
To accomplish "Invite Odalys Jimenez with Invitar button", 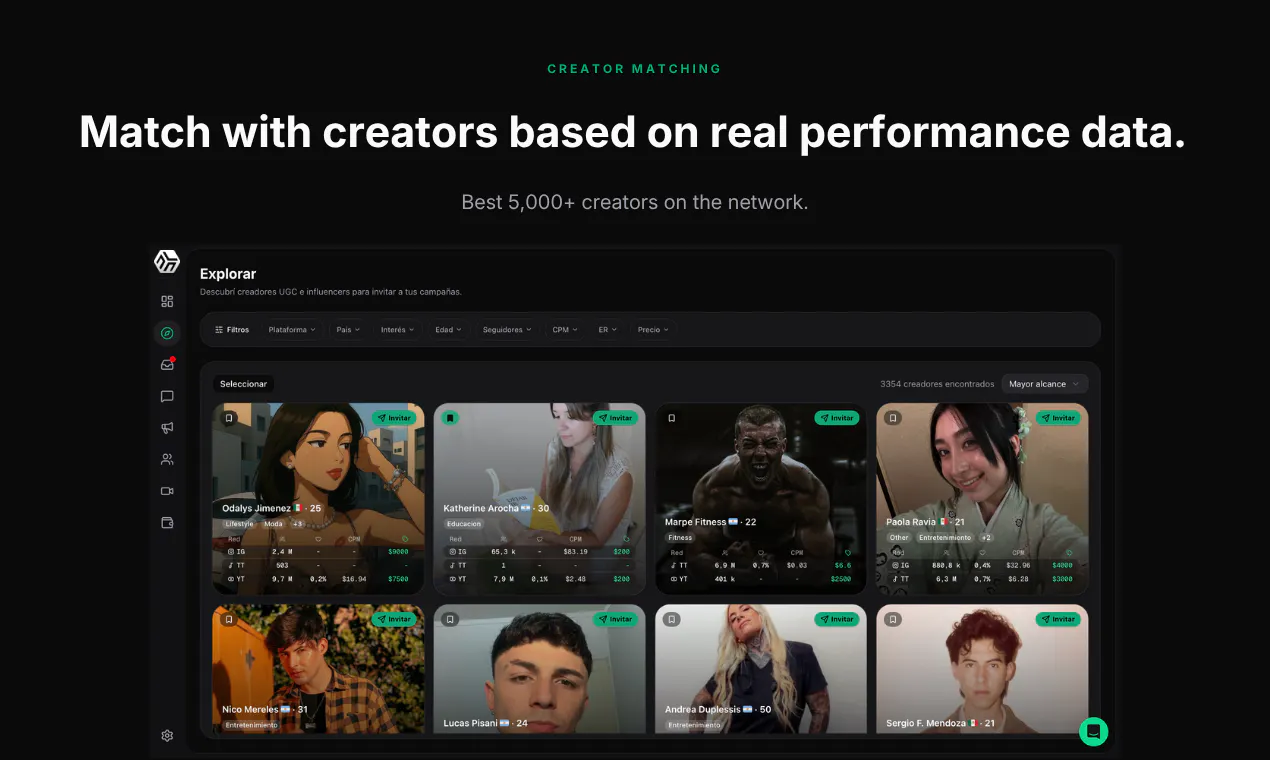I will click(394, 418).
